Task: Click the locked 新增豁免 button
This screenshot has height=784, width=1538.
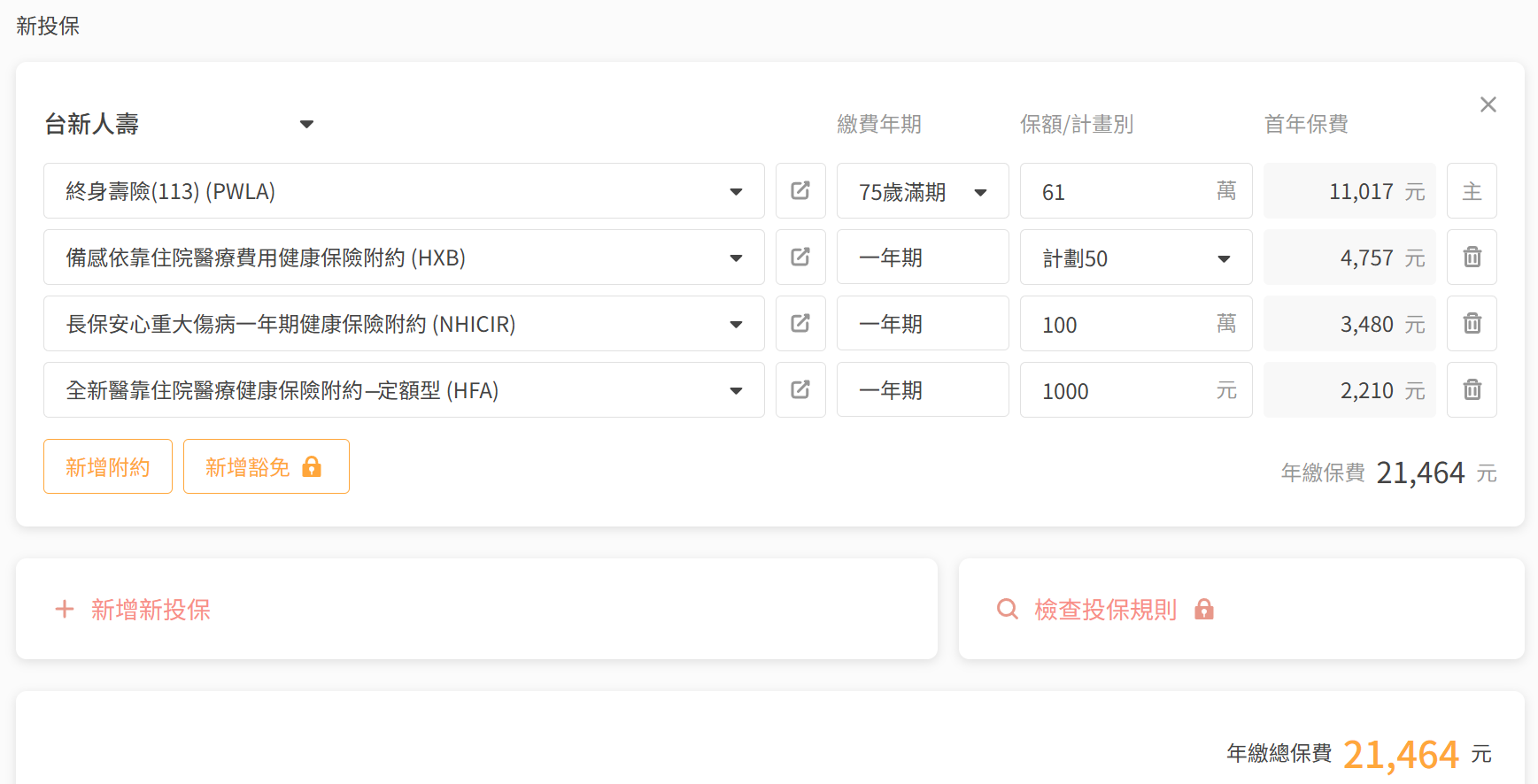Action: tap(266, 467)
